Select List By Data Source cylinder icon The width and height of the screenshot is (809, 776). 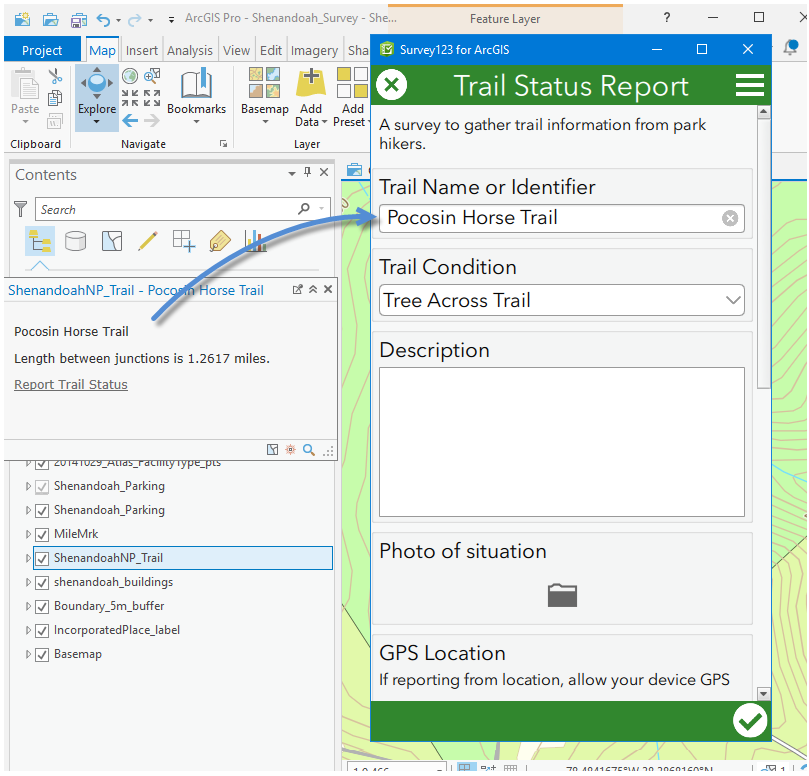[75, 241]
